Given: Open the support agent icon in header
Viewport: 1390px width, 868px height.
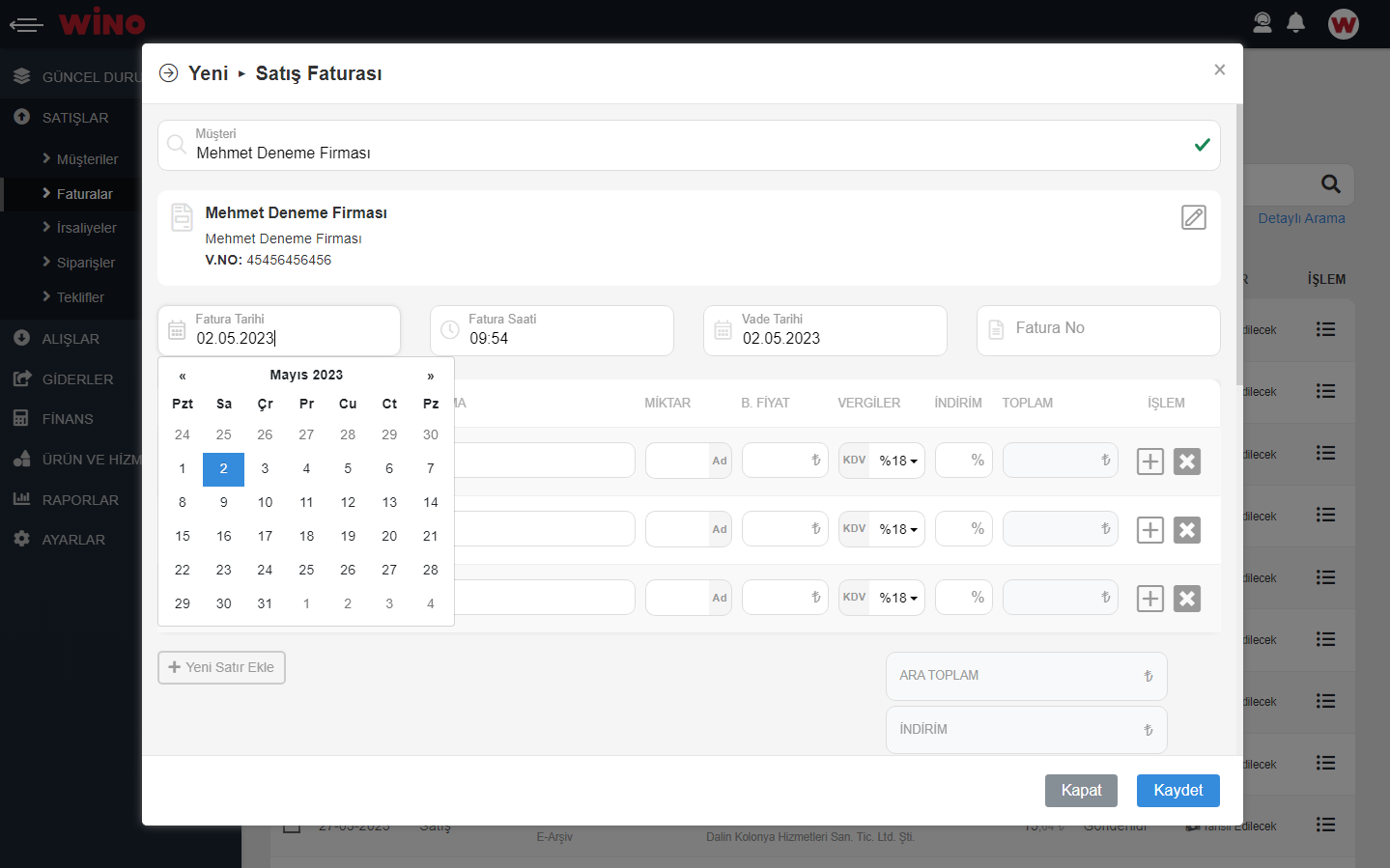Looking at the screenshot, I should pos(1262,22).
